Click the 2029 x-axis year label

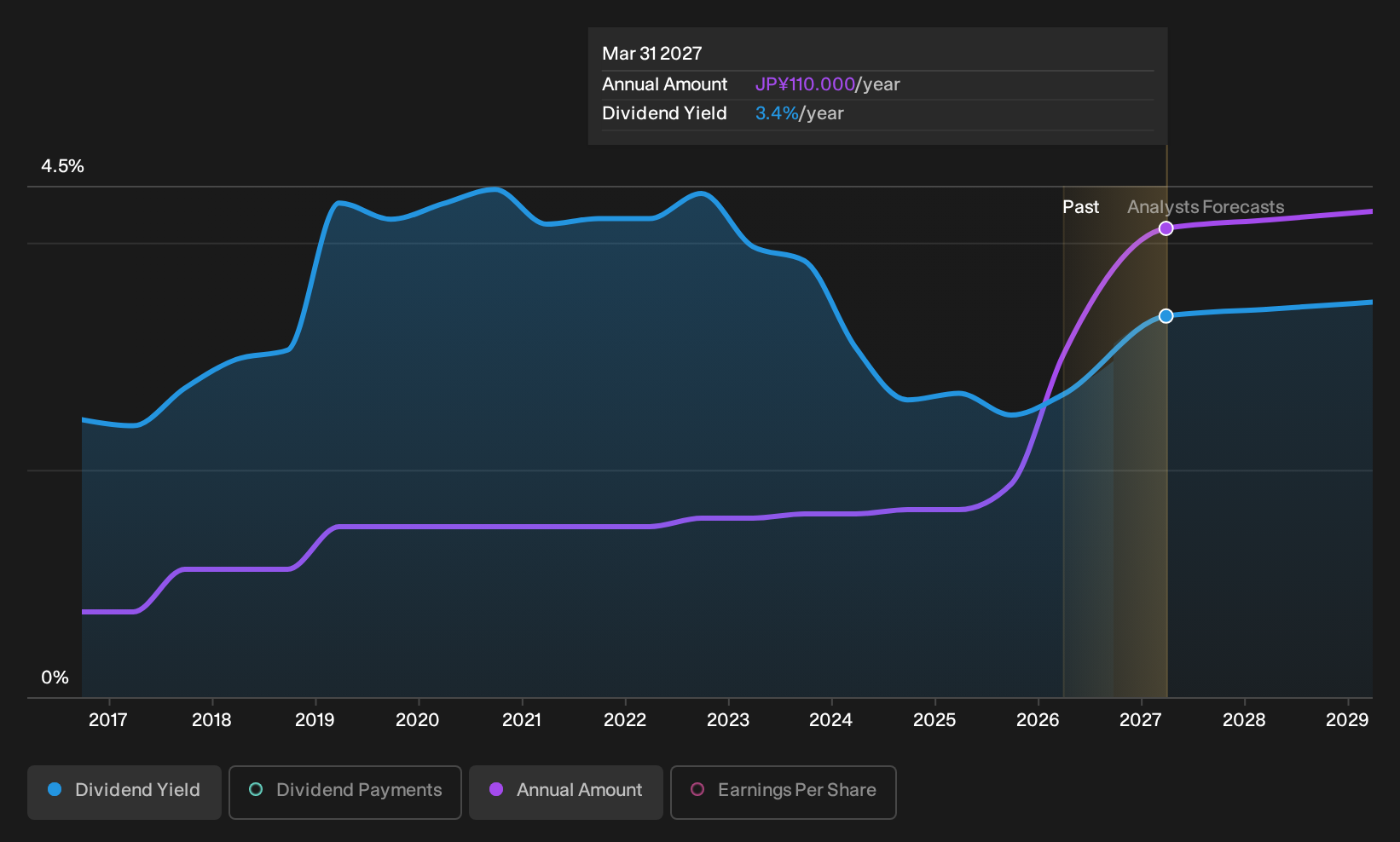tap(1347, 720)
